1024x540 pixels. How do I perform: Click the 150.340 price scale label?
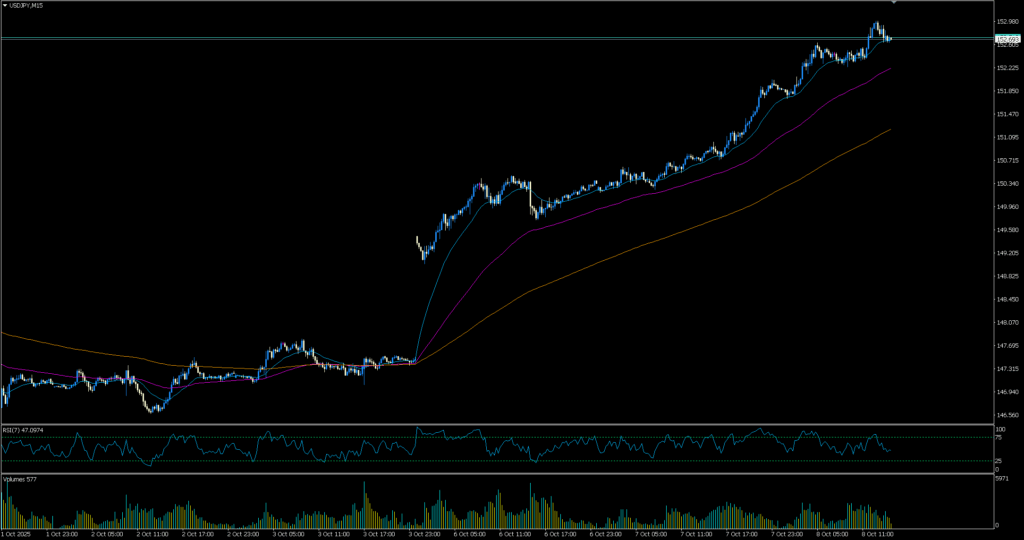click(1007, 184)
